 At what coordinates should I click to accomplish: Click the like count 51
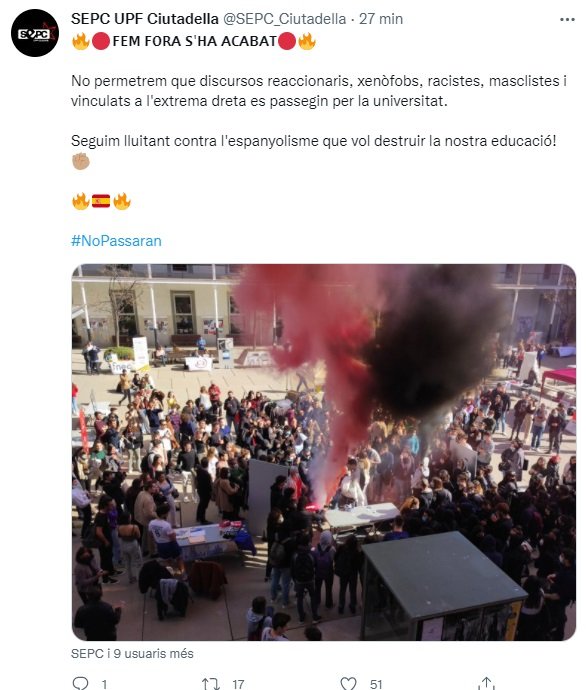click(376, 684)
